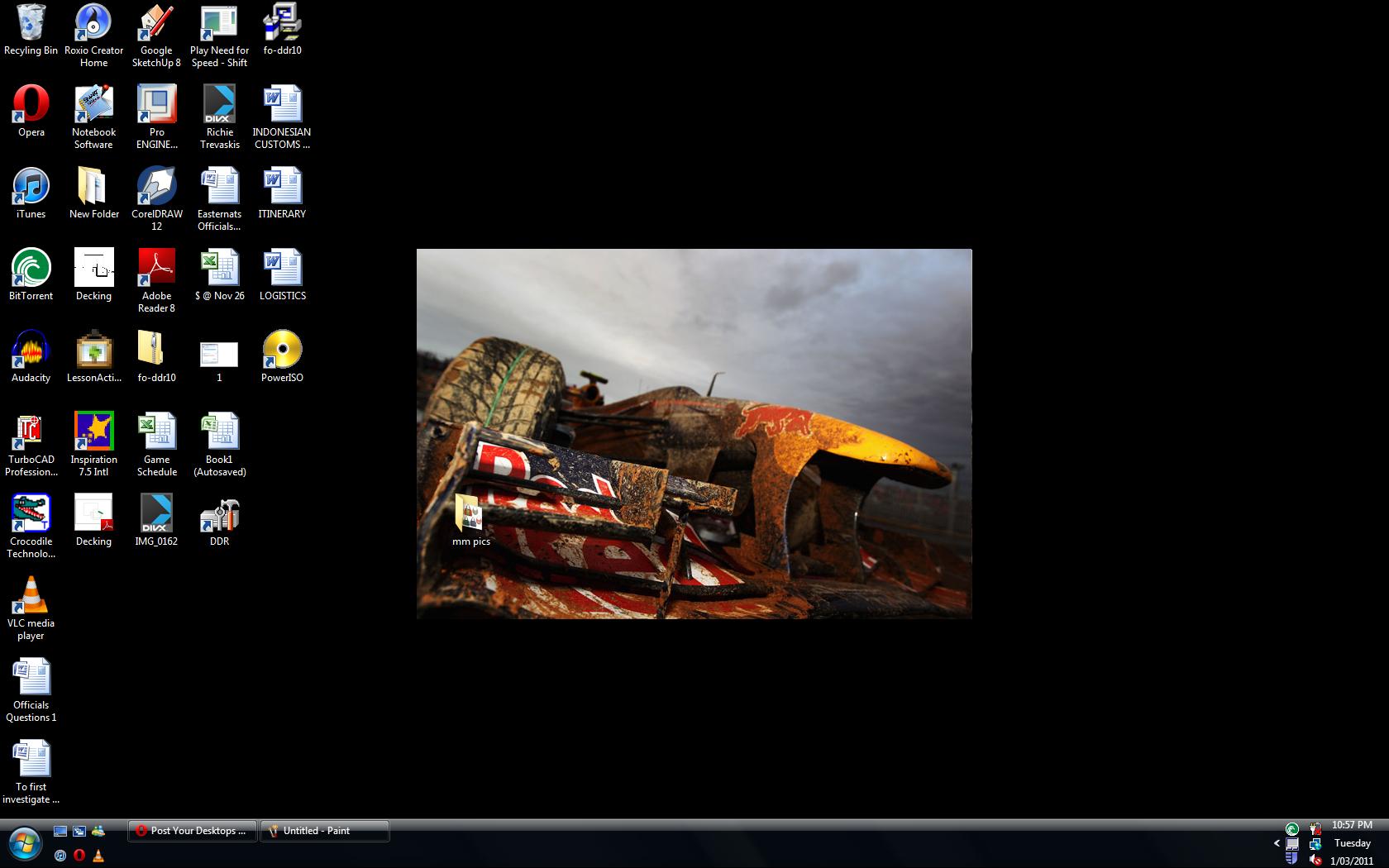Select the Pro ENGINEER shortcut icon

point(156,117)
